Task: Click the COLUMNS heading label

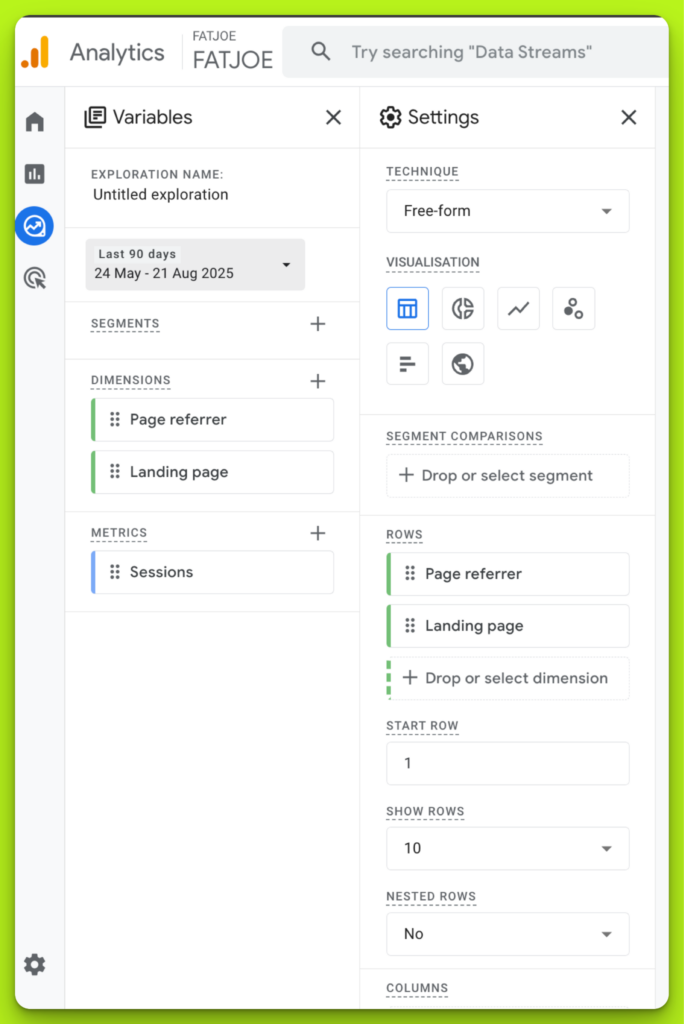Action: point(417,988)
